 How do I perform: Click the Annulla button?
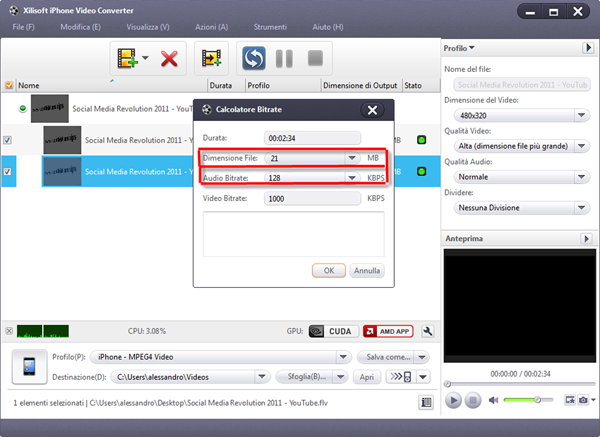367,271
